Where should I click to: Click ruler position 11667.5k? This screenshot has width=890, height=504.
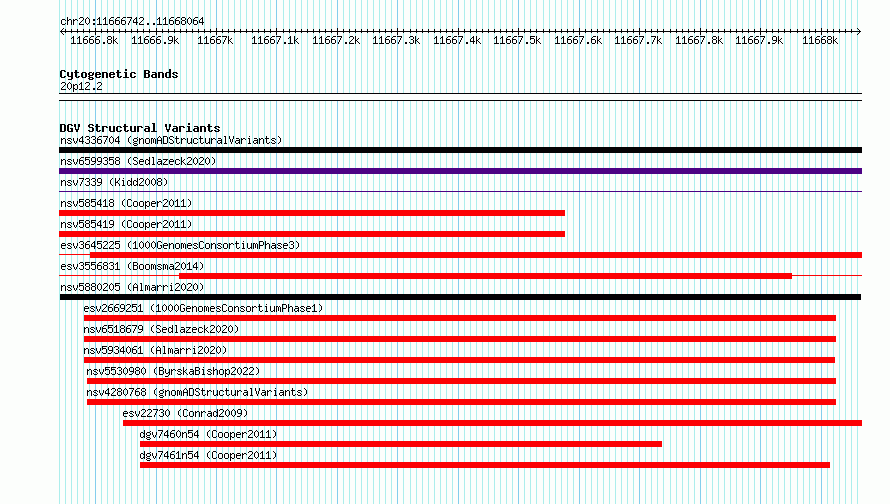click(x=517, y=40)
